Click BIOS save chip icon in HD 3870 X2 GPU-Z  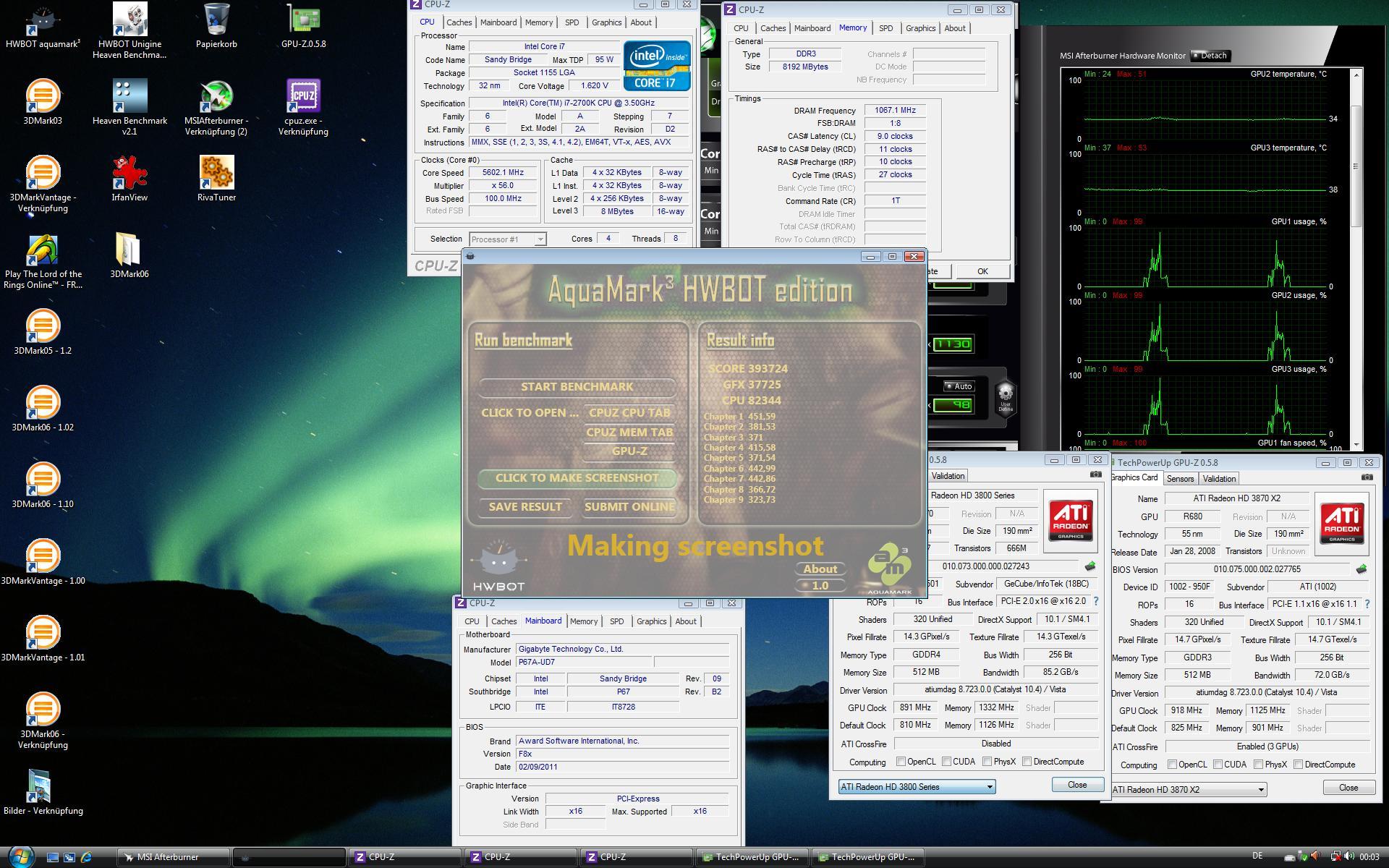pos(1362,569)
